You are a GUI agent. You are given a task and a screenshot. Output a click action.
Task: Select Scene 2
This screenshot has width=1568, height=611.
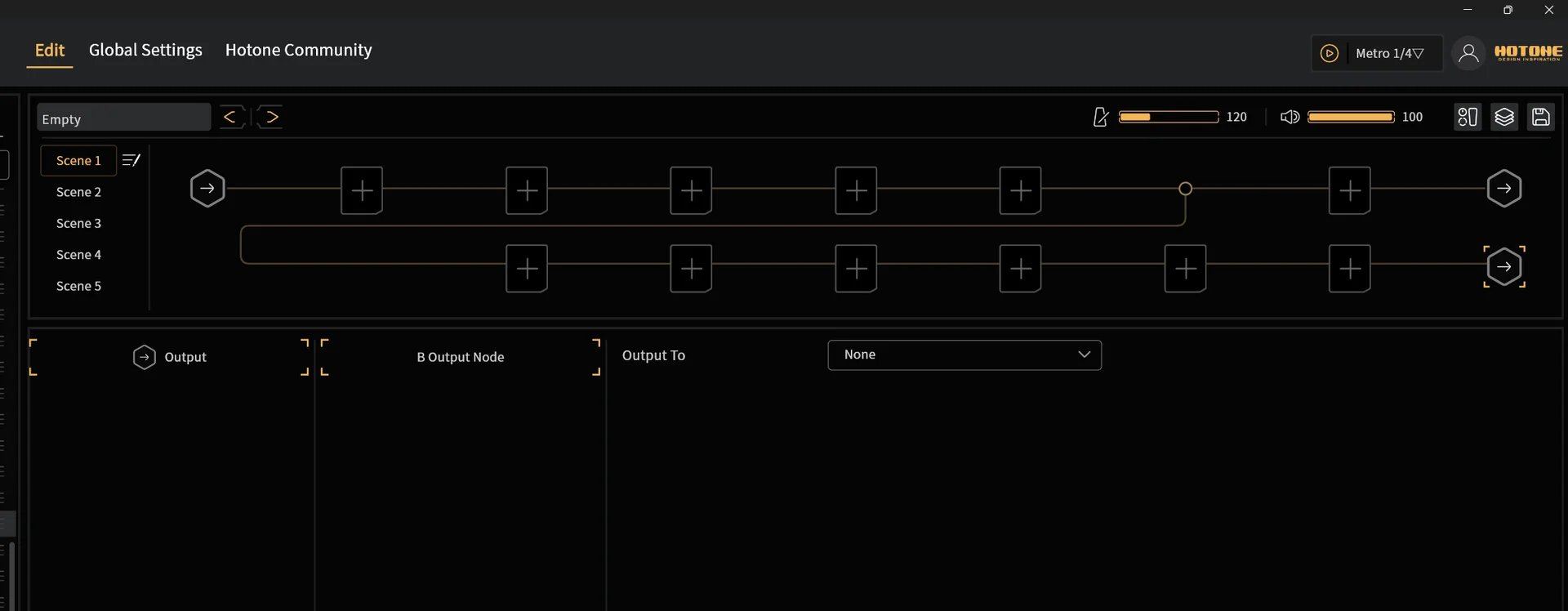(78, 192)
